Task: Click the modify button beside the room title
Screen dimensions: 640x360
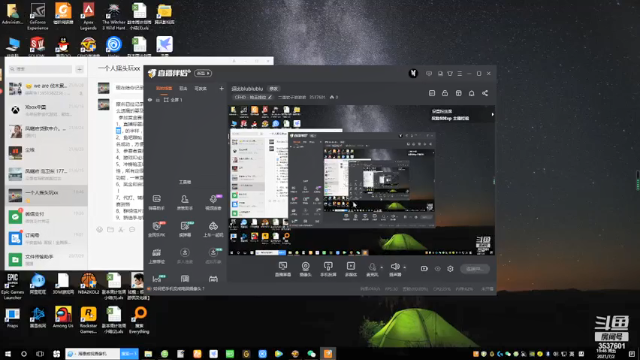Action: [x=273, y=89]
